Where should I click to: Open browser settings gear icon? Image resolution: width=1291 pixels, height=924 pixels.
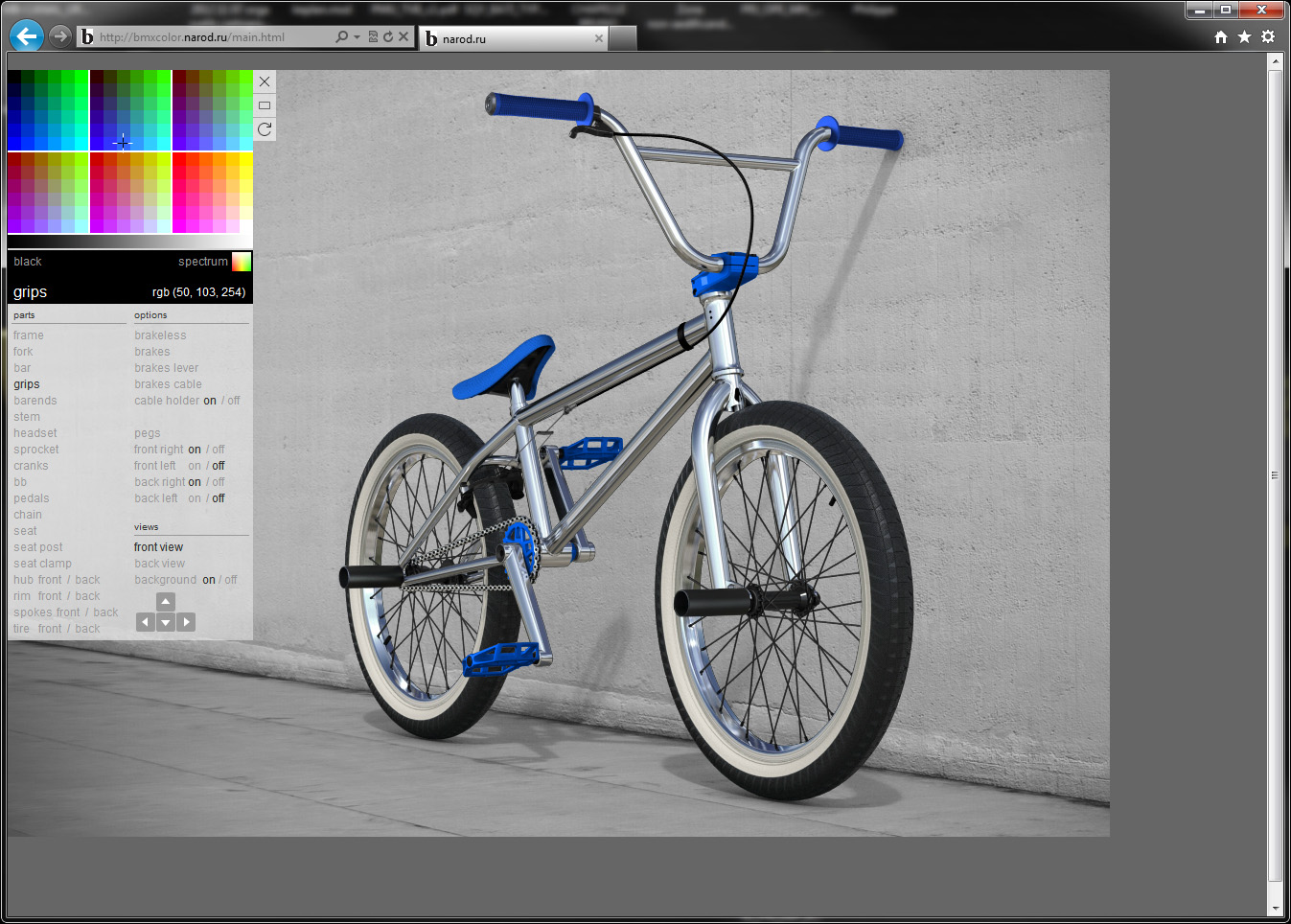click(x=1268, y=36)
